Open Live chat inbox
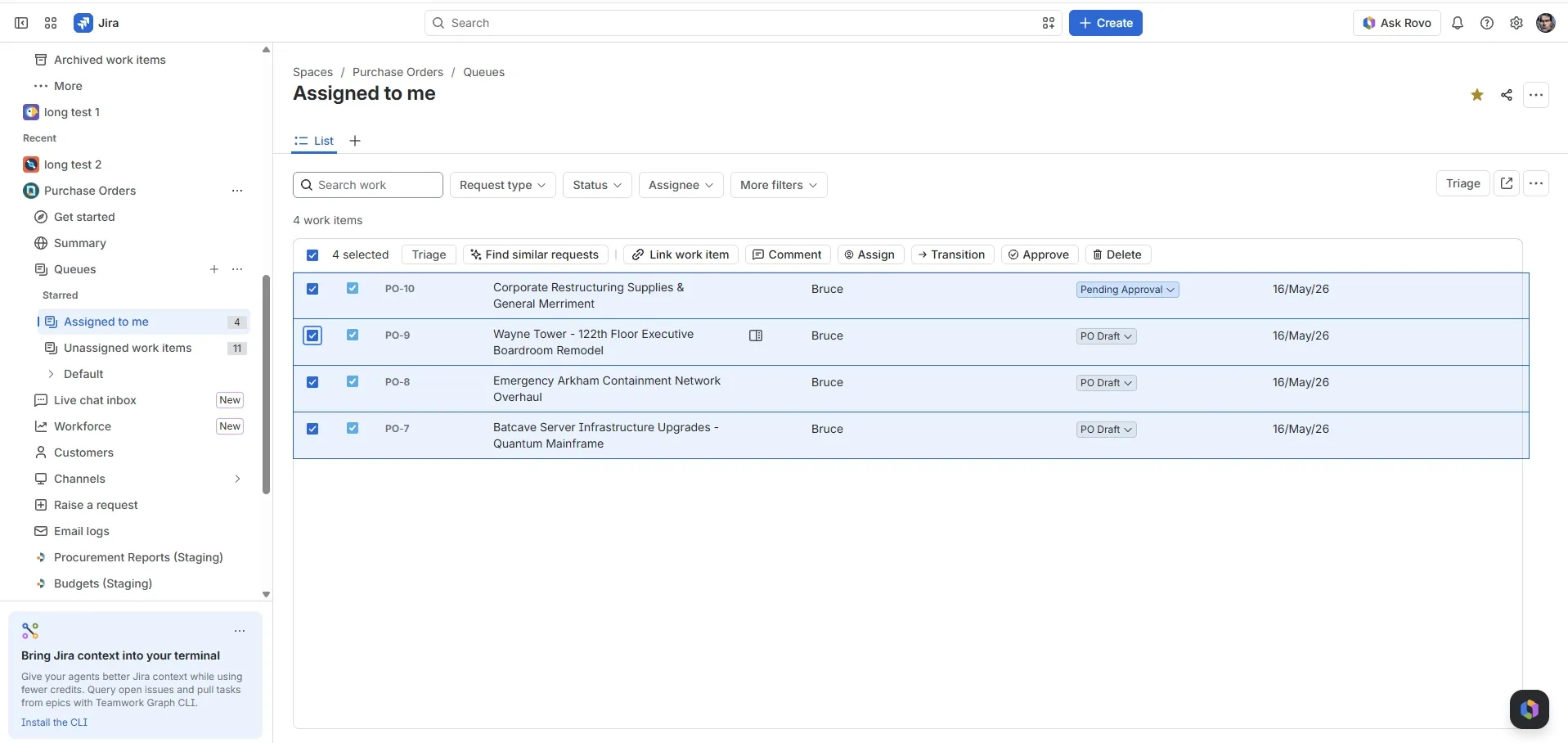Viewport: 1568px width, 743px height. pyautogui.click(x=95, y=400)
